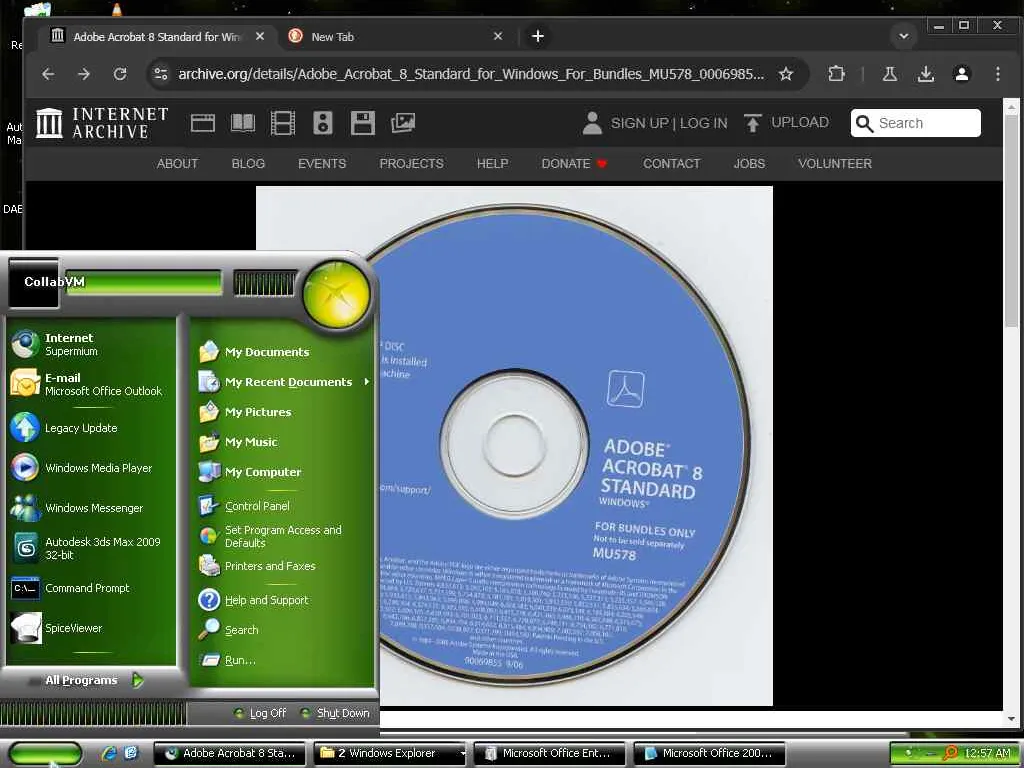Go back in browser
1024x768 pixels.
click(48, 74)
